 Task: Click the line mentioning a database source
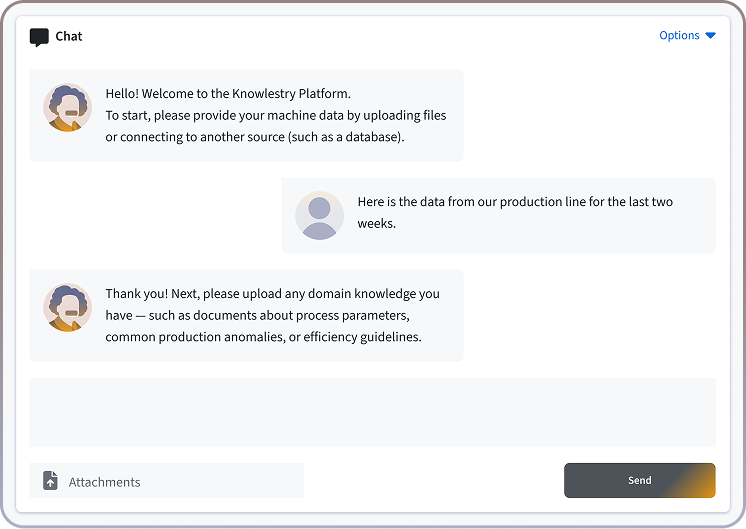tap(254, 137)
